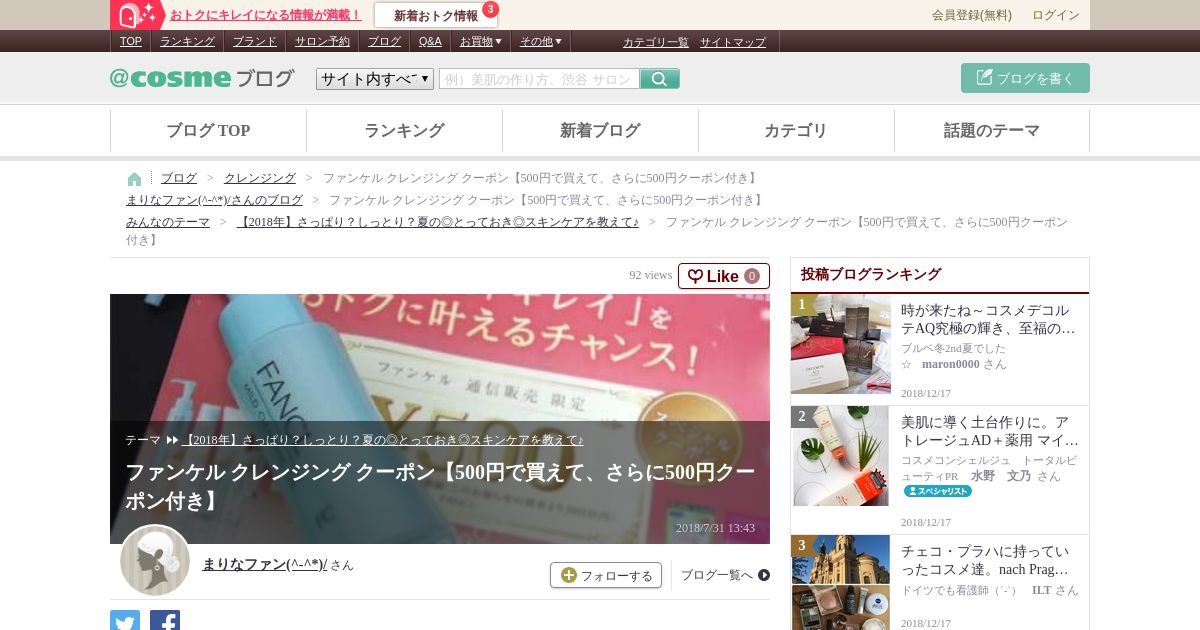Click the pink shopping bag promo icon
This screenshot has width=1200, height=630.
pyautogui.click(x=138, y=15)
